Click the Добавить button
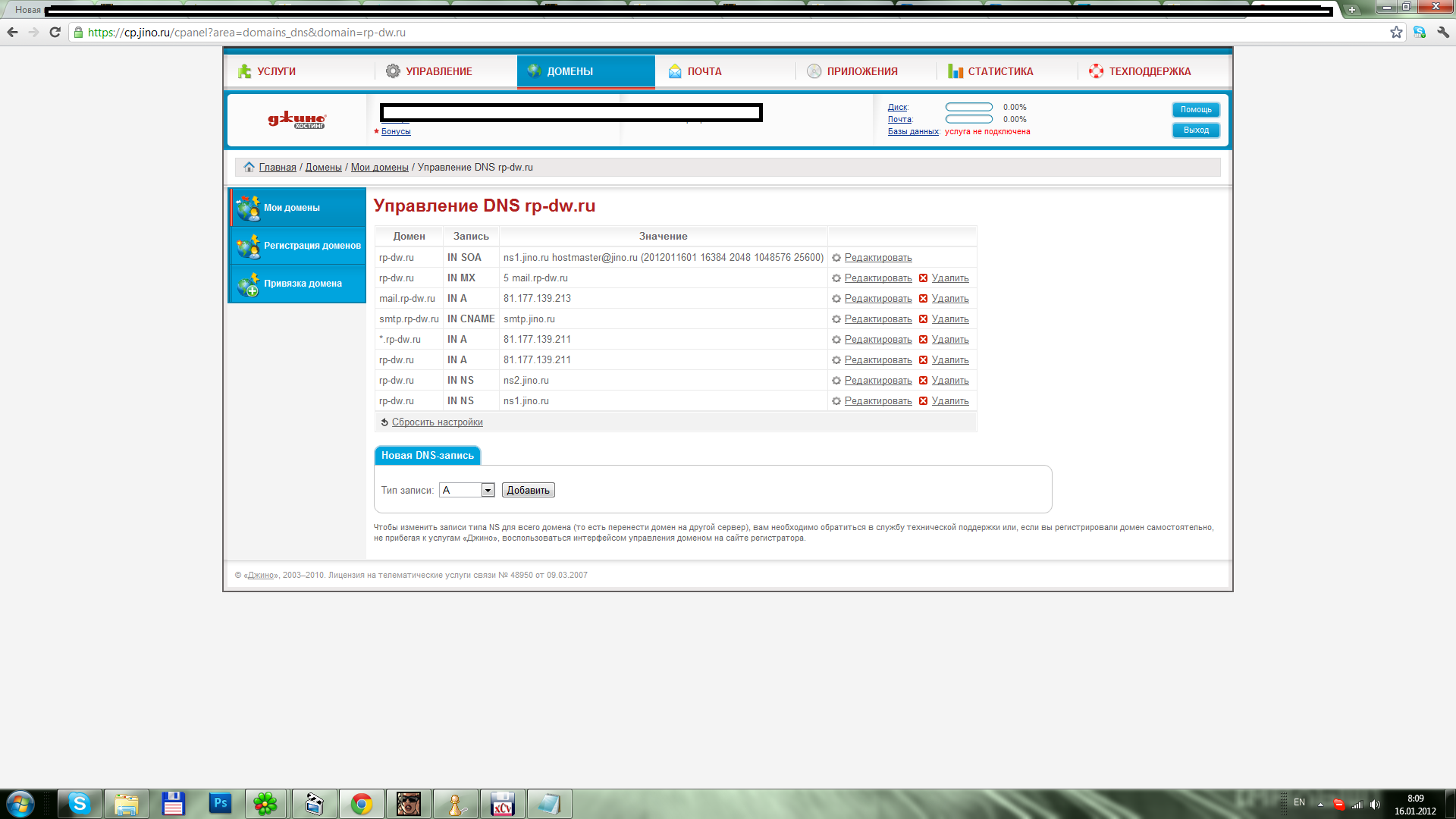Screen dimensions: 1456x819 [528, 491]
